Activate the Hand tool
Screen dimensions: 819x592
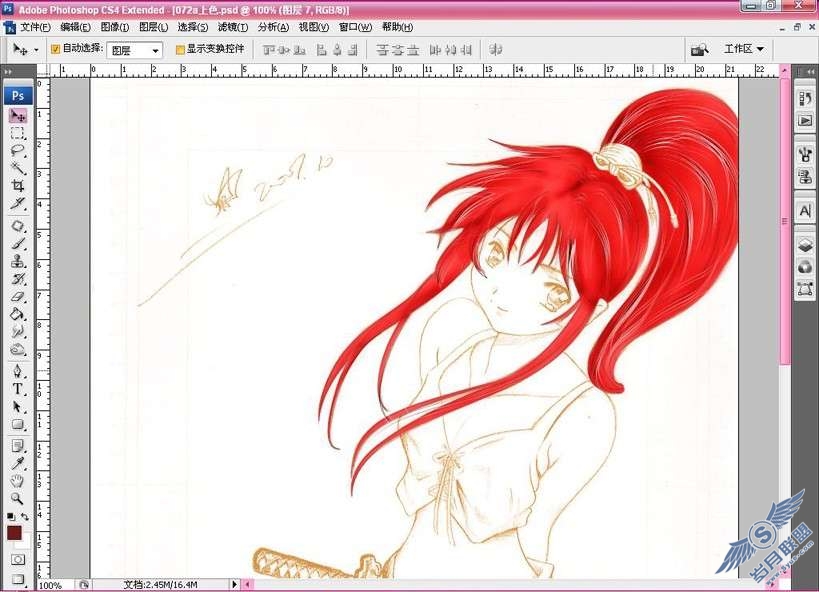18,480
